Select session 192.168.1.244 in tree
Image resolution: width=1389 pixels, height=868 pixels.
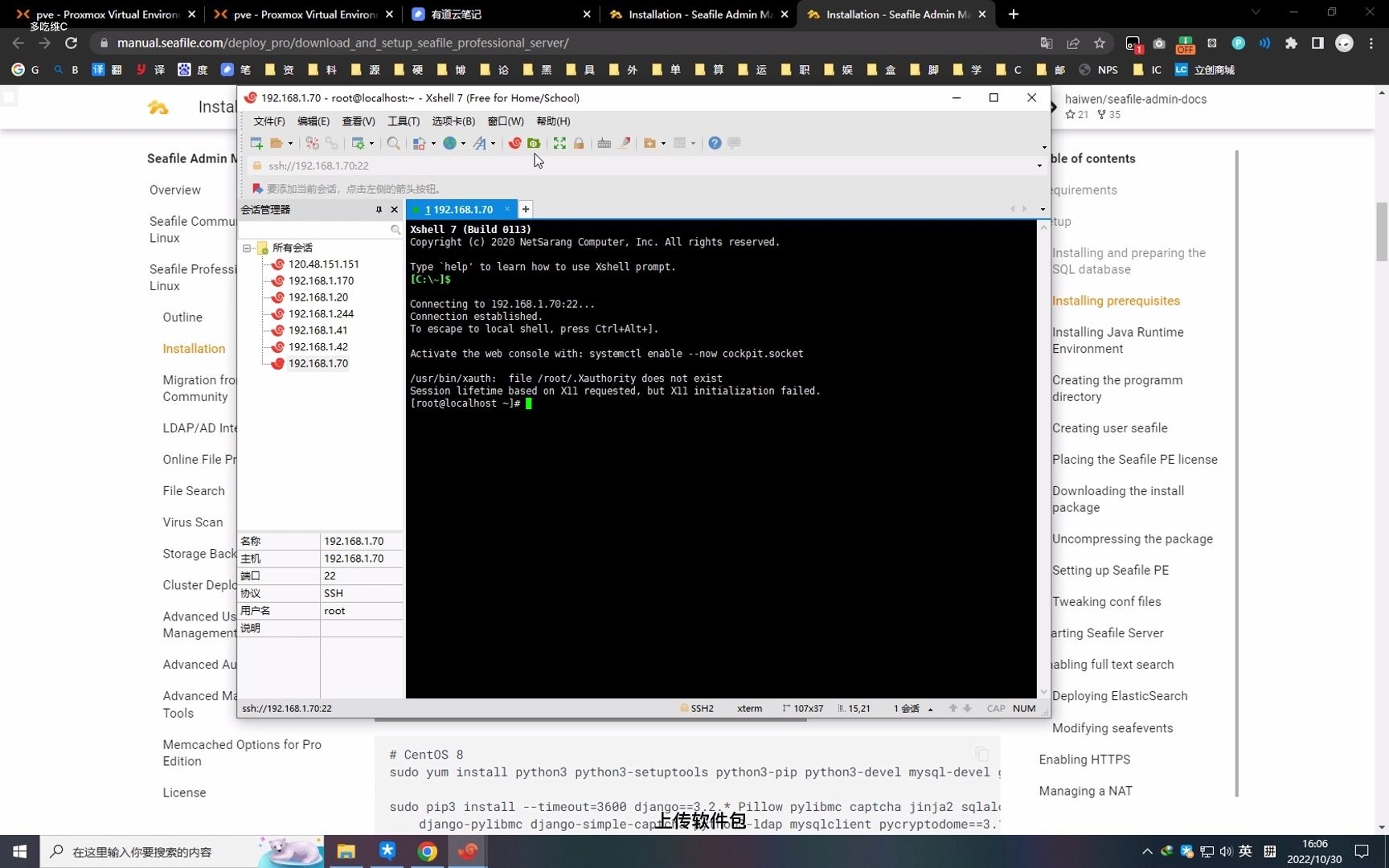tap(321, 314)
